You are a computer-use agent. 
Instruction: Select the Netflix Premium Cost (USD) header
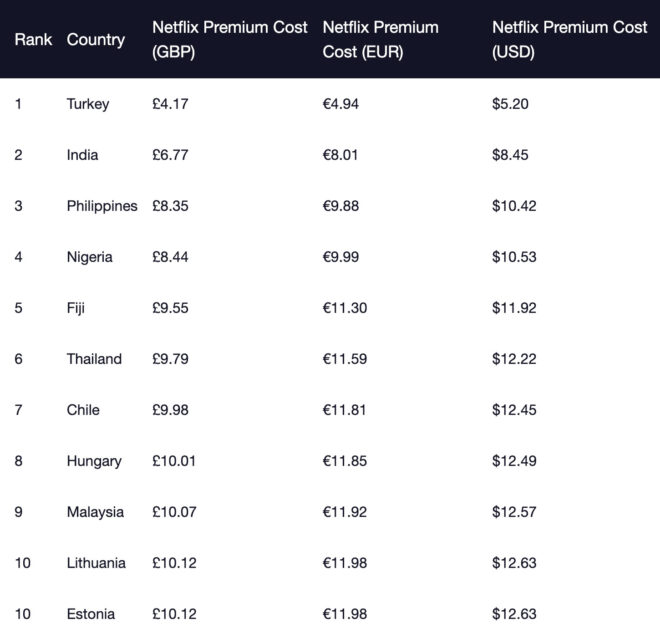[569, 40]
